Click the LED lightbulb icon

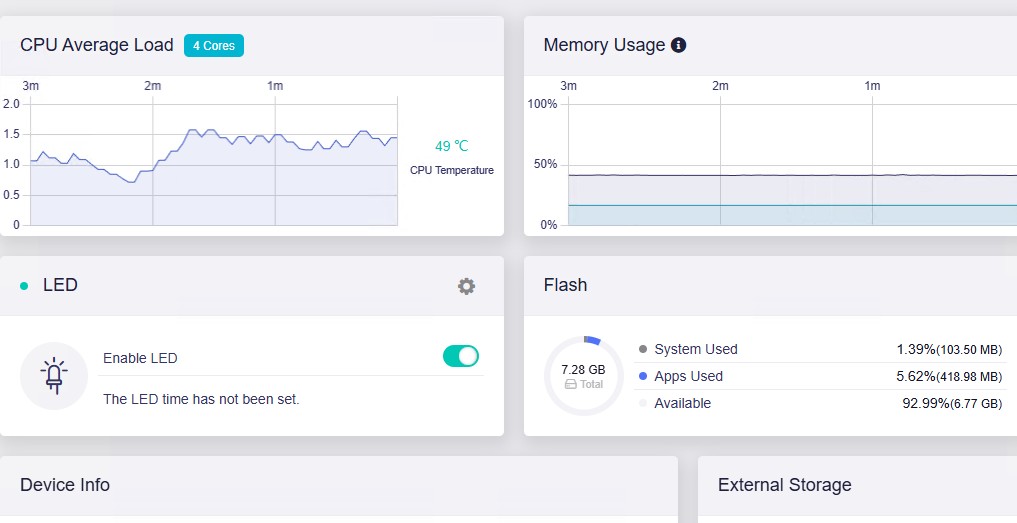pyautogui.click(x=54, y=376)
